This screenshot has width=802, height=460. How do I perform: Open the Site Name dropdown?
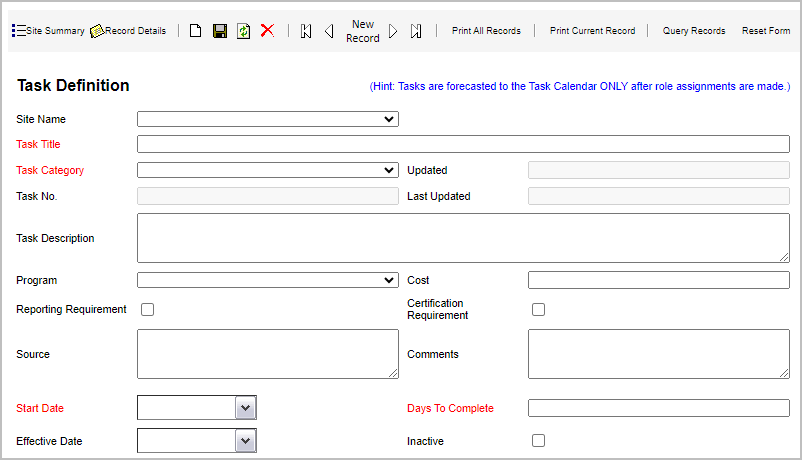pyautogui.click(x=267, y=119)
